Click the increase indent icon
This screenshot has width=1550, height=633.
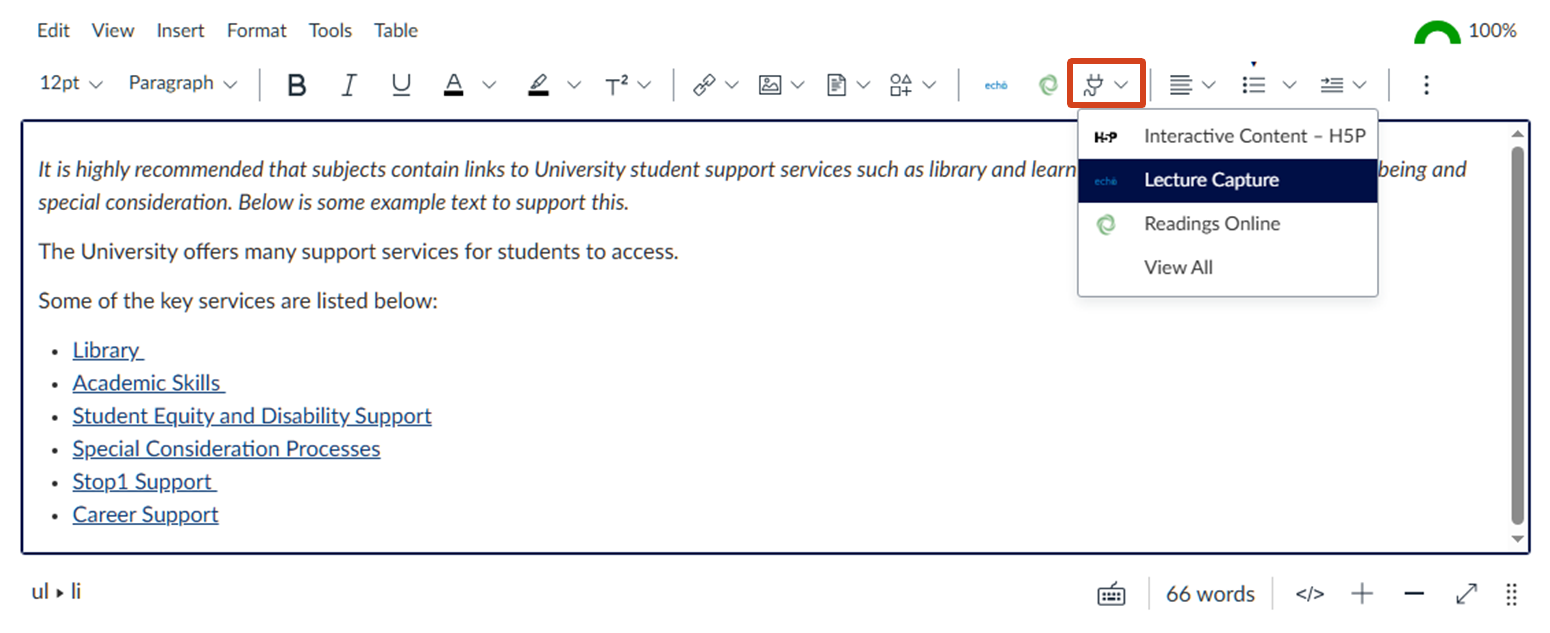(x=1331, y=85)
